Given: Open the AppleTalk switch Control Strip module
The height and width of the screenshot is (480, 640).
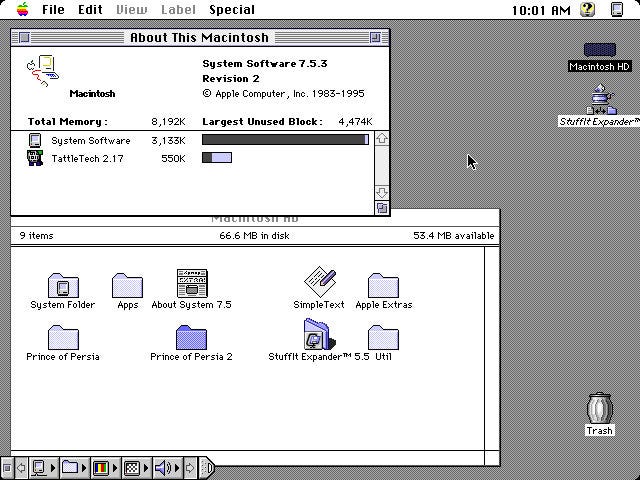Looking at the screenshot, I should [x=44, y=468].
